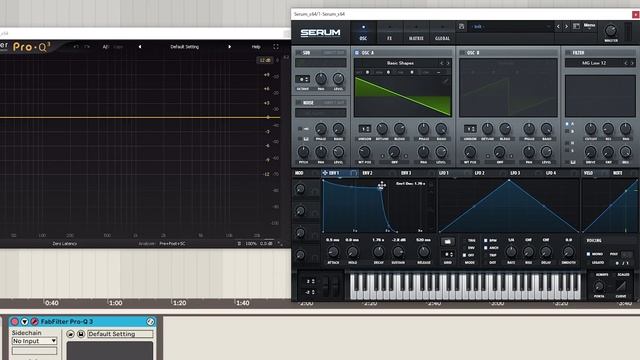
Task: Enable the LFO ANCH checkbox
Action: [486, 248]
